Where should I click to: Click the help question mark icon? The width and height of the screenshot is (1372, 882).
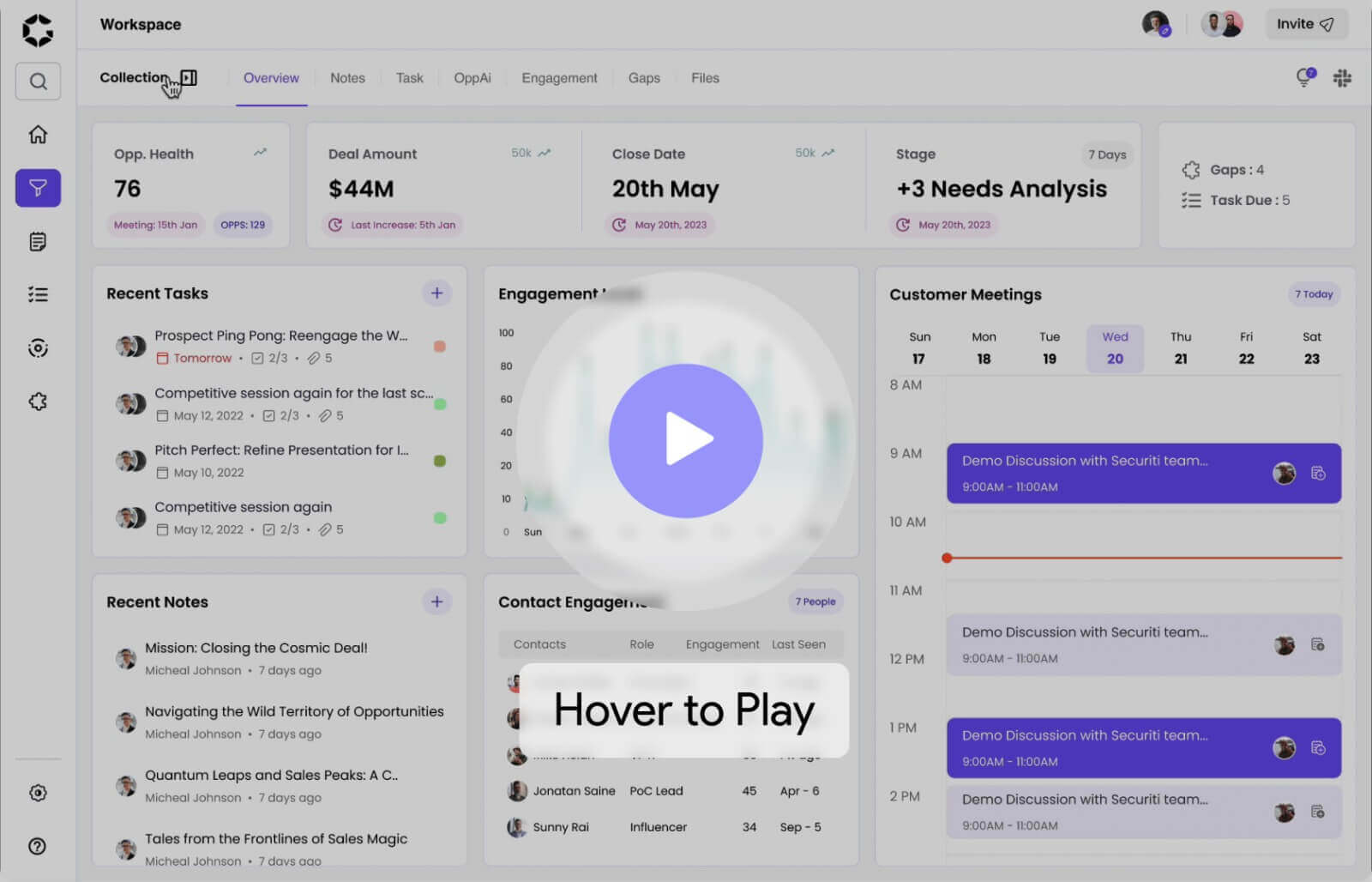[38, 846]
